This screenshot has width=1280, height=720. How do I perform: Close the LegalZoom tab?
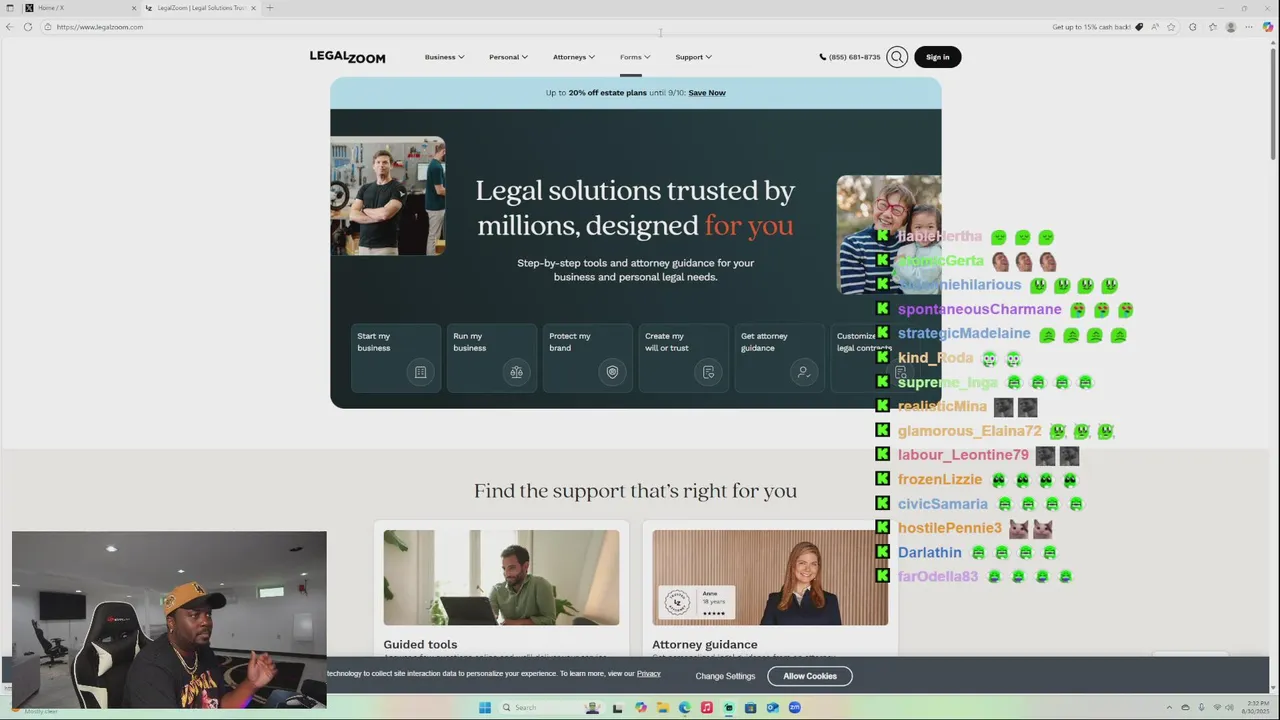tap(253, 8)
